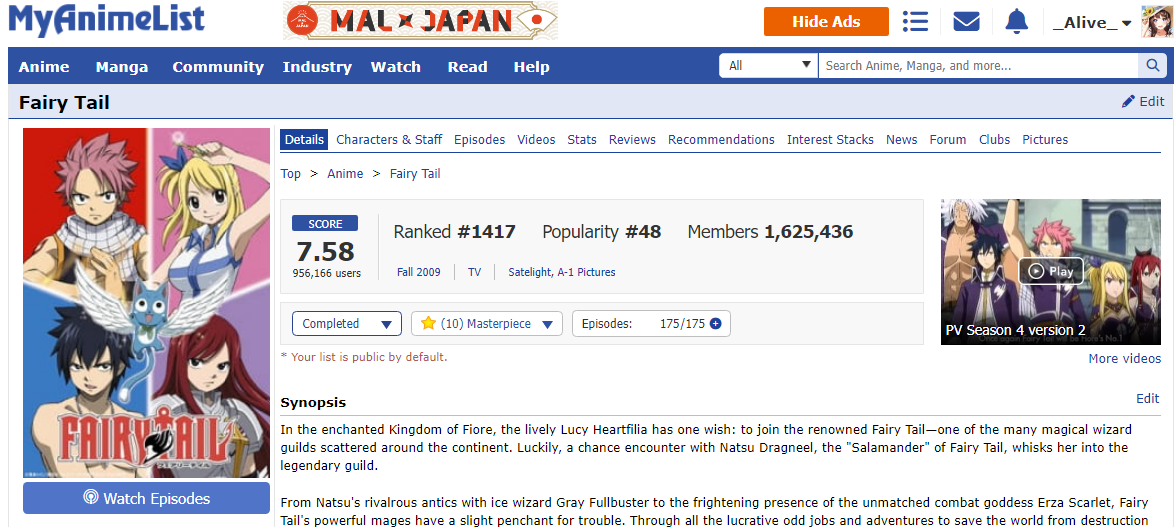
Task: Play the PV Season 4 video
Action: point(1051,271)
